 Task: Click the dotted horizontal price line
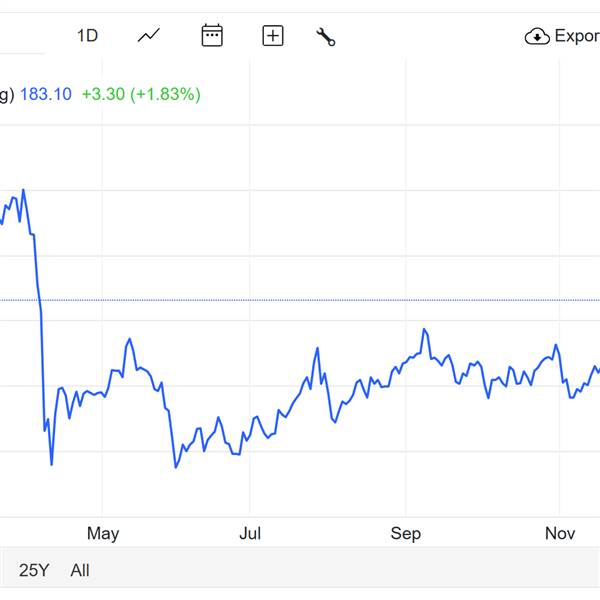pyautogui.click(x=300, y=300)
